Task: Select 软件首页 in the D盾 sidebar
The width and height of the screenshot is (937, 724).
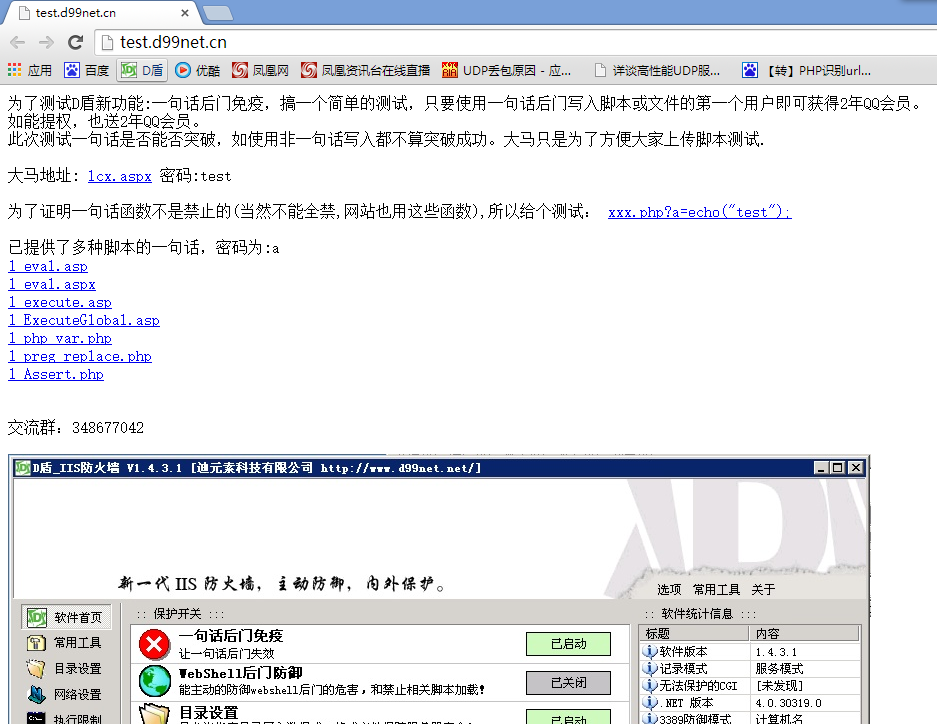Action: tap(66, 617)
